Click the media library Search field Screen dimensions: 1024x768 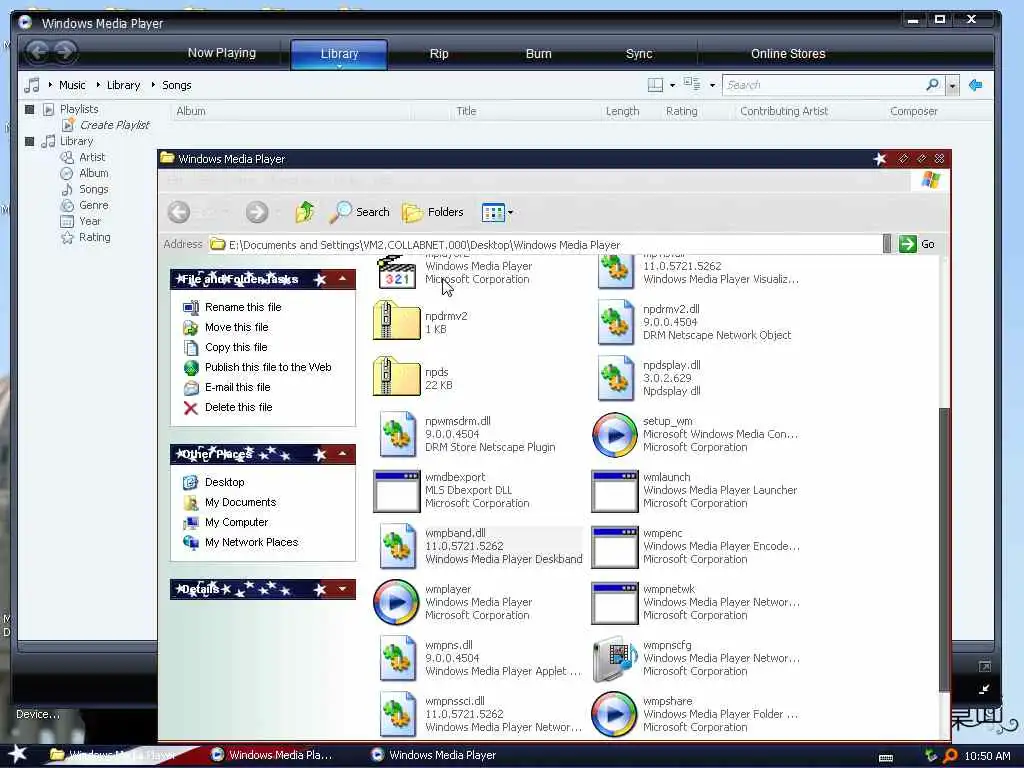pos(823,85)
